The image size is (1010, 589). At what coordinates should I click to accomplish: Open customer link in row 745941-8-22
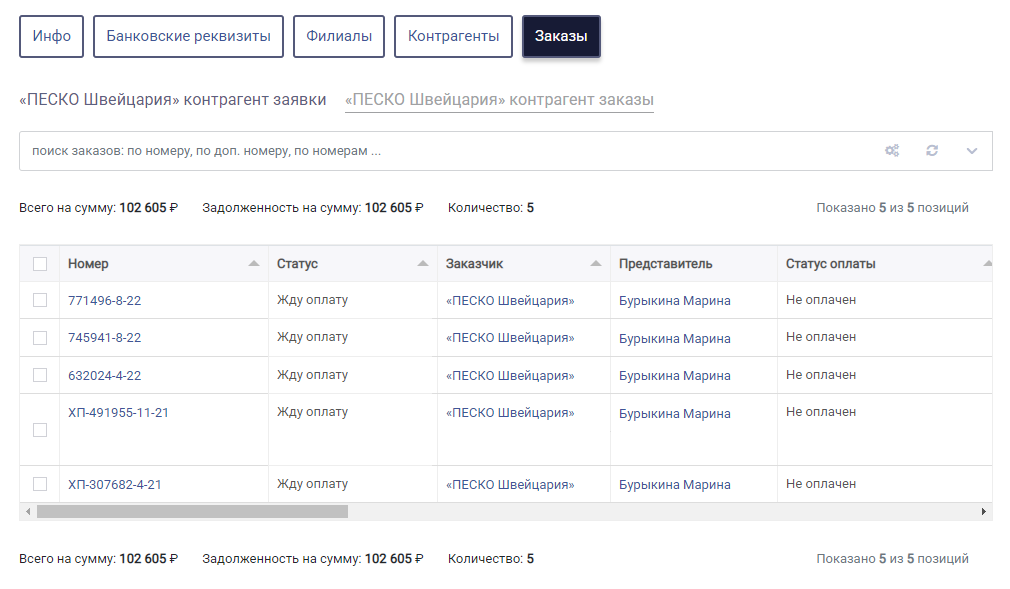coord(510,338)
